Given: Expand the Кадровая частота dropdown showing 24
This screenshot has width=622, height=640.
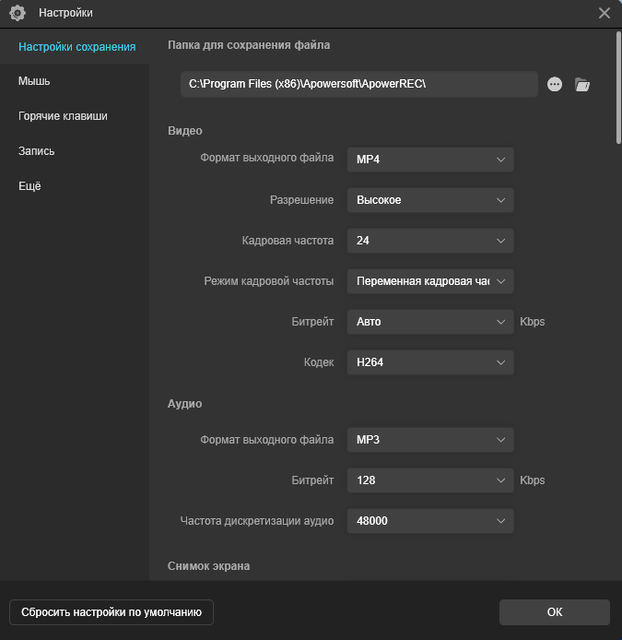Looking at the screenshot, I should click(430, 241).
